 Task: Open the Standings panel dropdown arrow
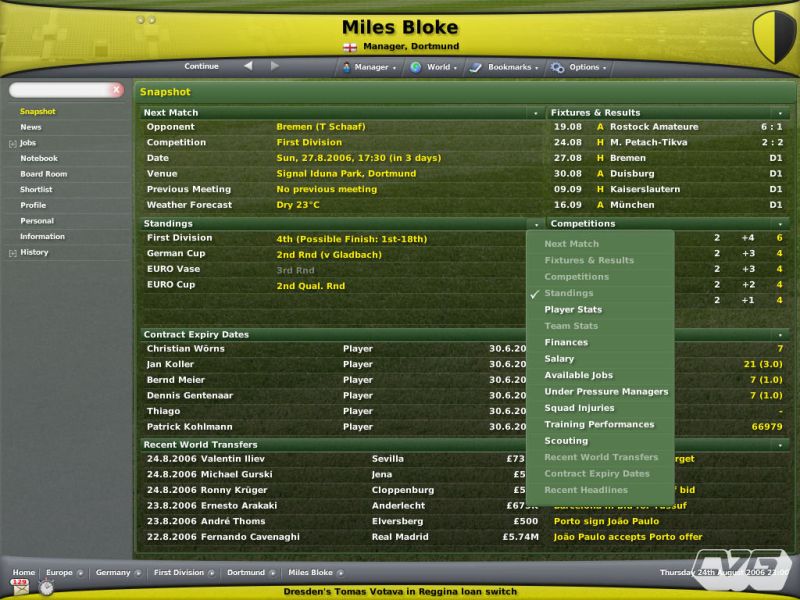[x=536, y=224]
